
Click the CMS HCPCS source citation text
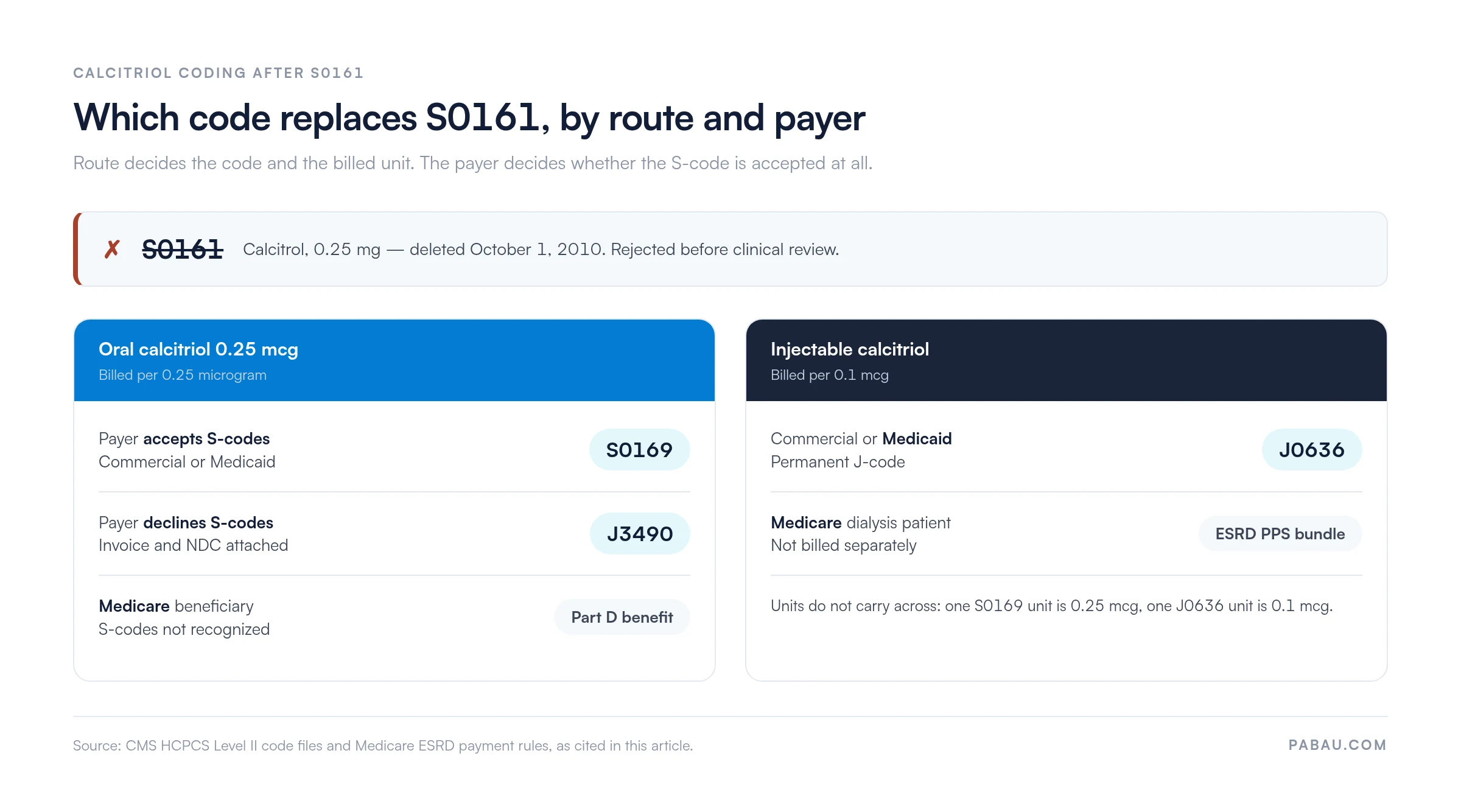[x=383, y=746]
